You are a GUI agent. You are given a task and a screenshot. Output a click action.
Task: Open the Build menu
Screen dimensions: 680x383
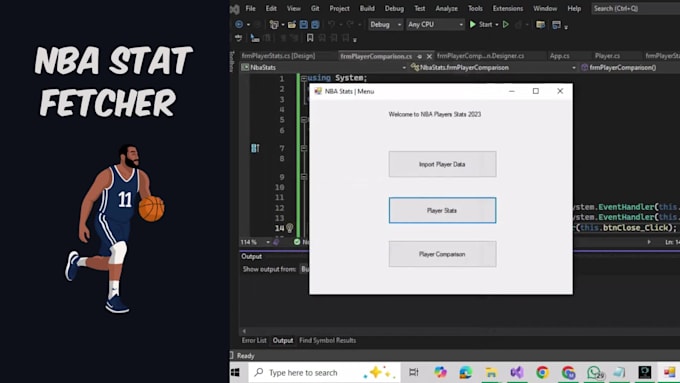click(367, 9)
